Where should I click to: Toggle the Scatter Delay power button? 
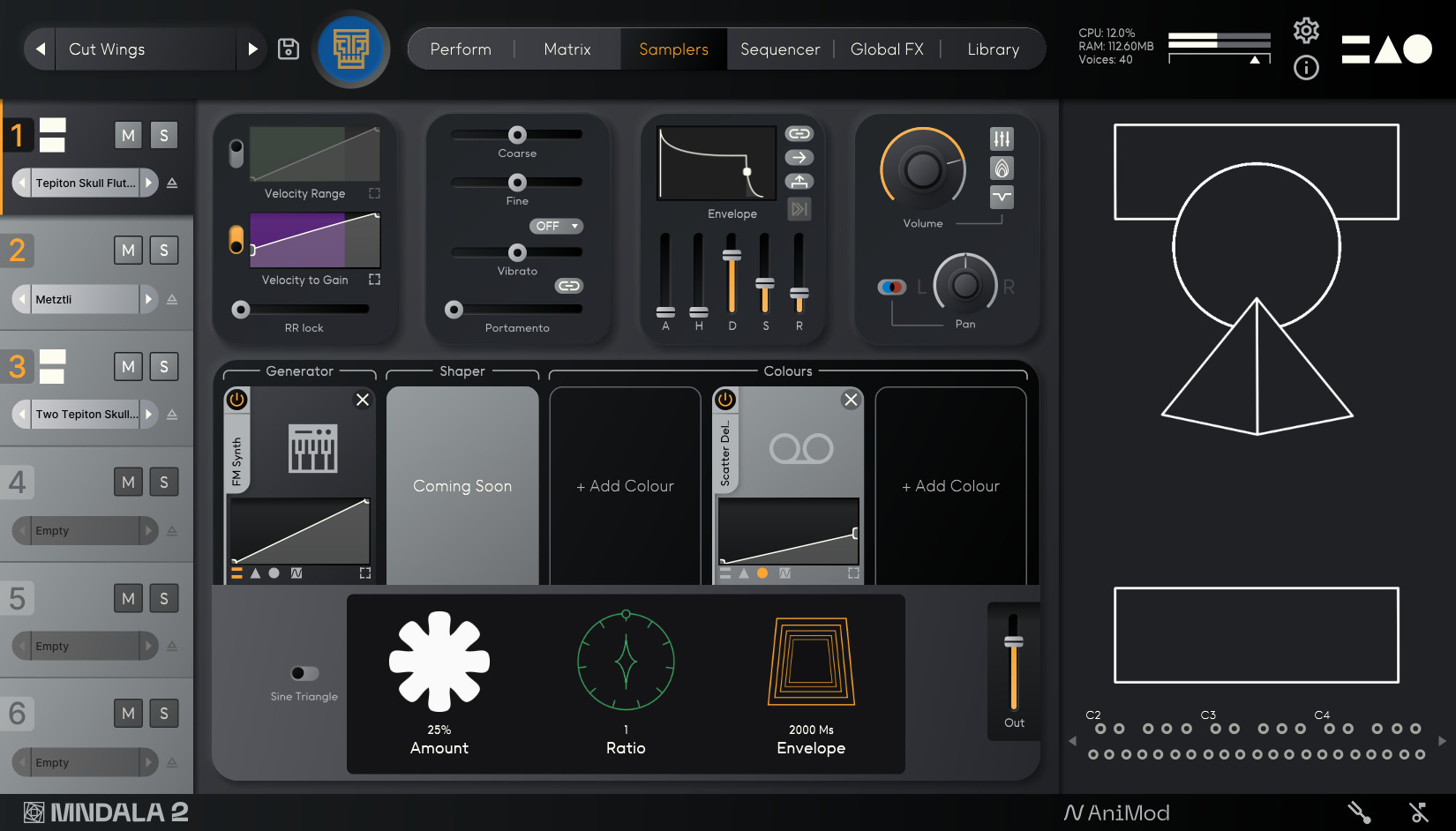point(725,400)
